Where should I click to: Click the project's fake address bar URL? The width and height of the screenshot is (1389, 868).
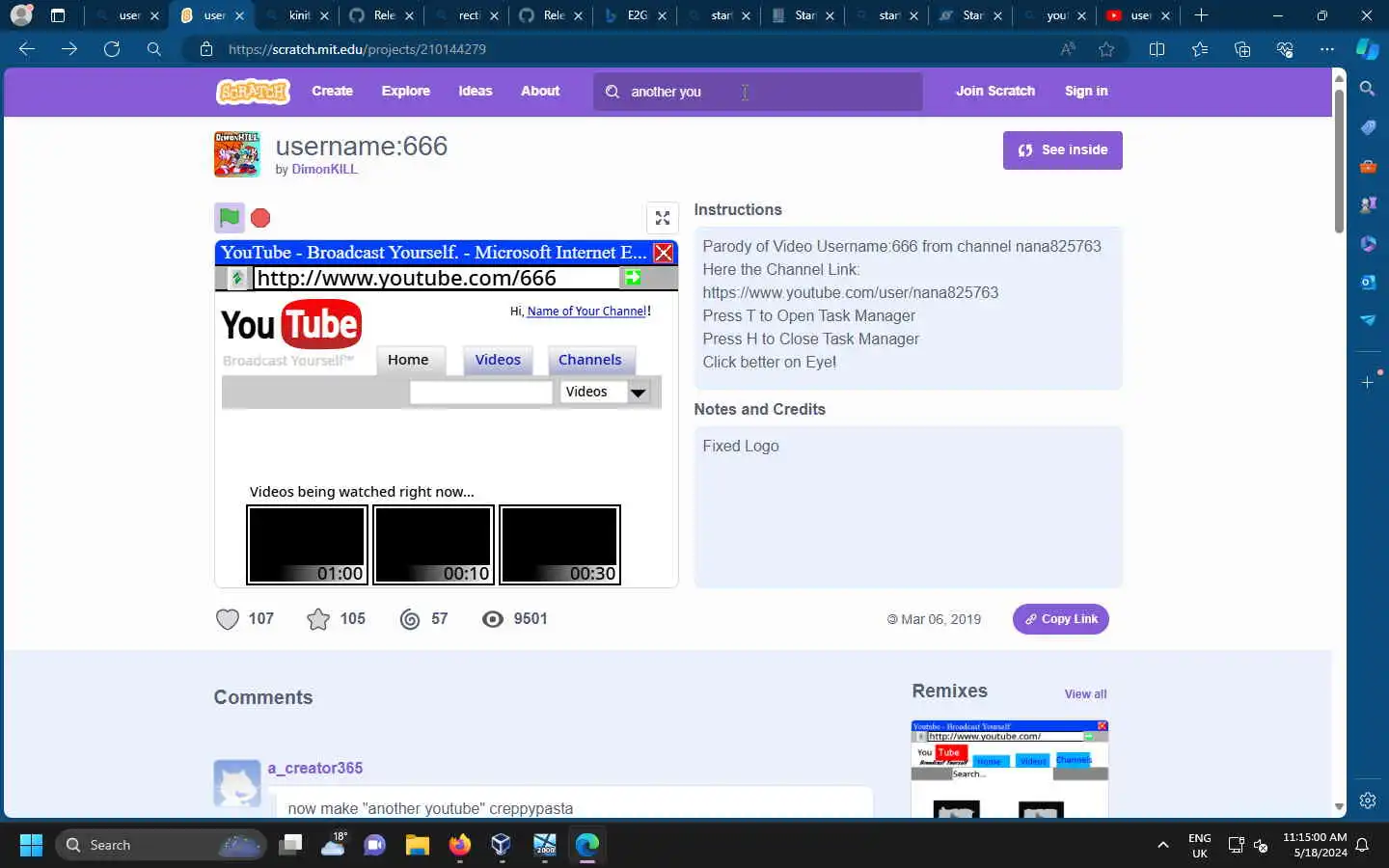[436, 278]
